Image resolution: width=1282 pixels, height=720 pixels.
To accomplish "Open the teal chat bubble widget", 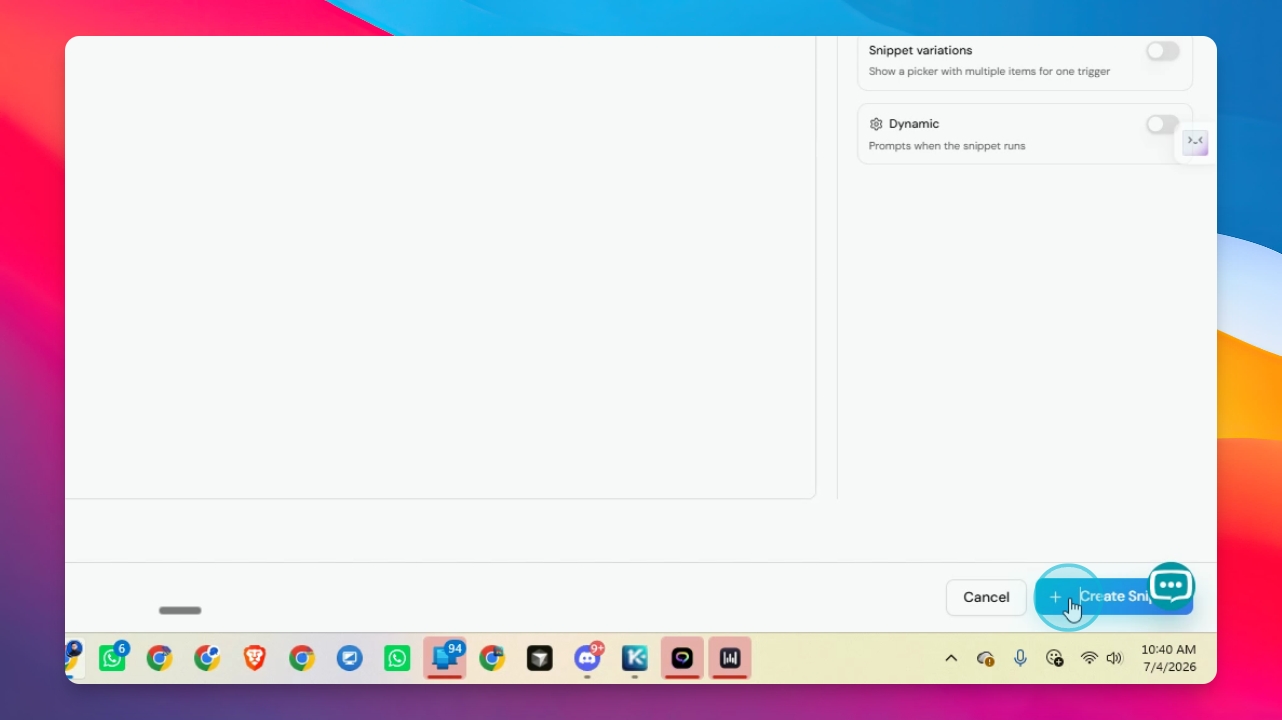I will 1170,585.
